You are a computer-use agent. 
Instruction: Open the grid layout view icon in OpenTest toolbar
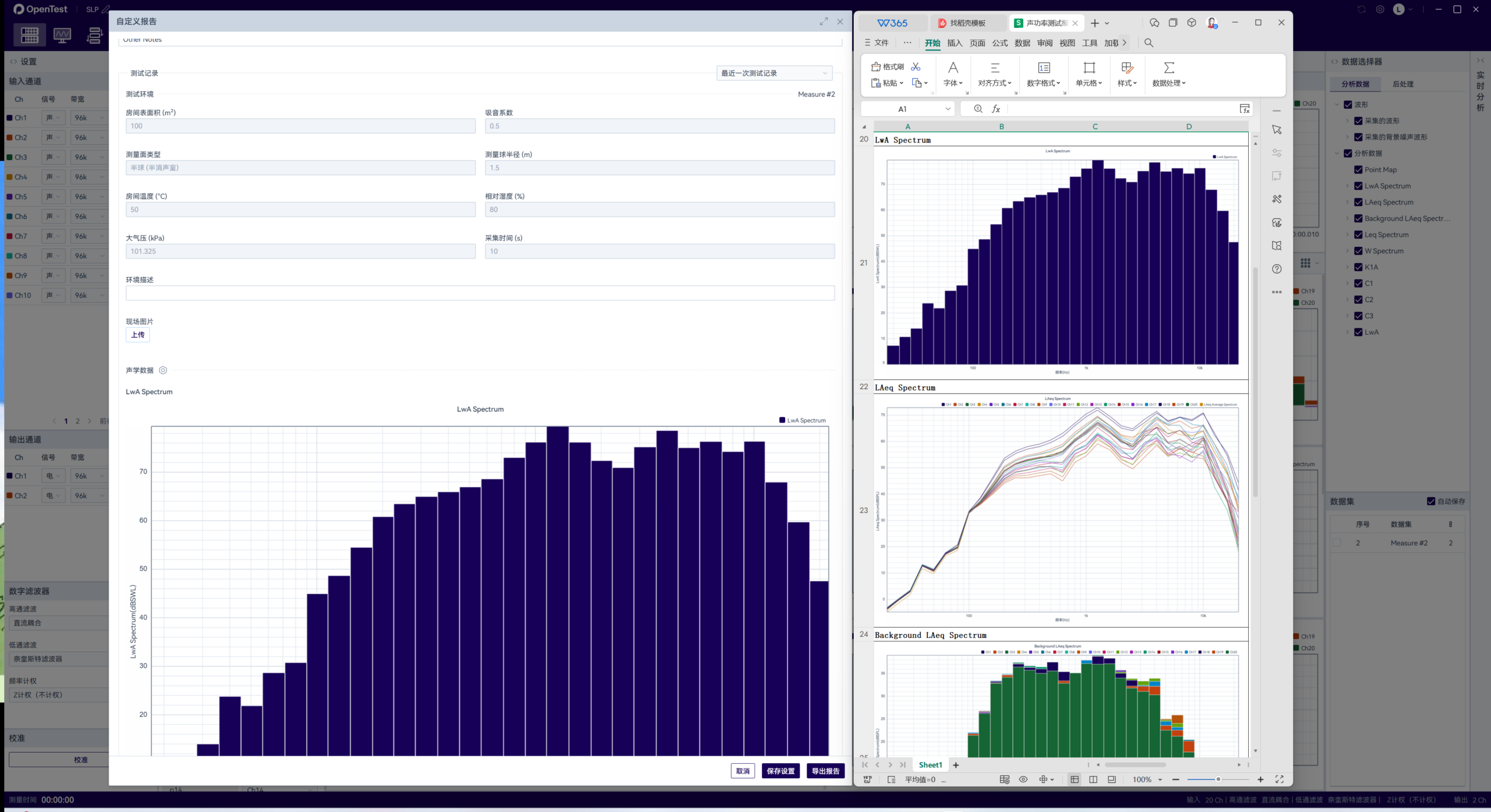(x=30, y=35)
